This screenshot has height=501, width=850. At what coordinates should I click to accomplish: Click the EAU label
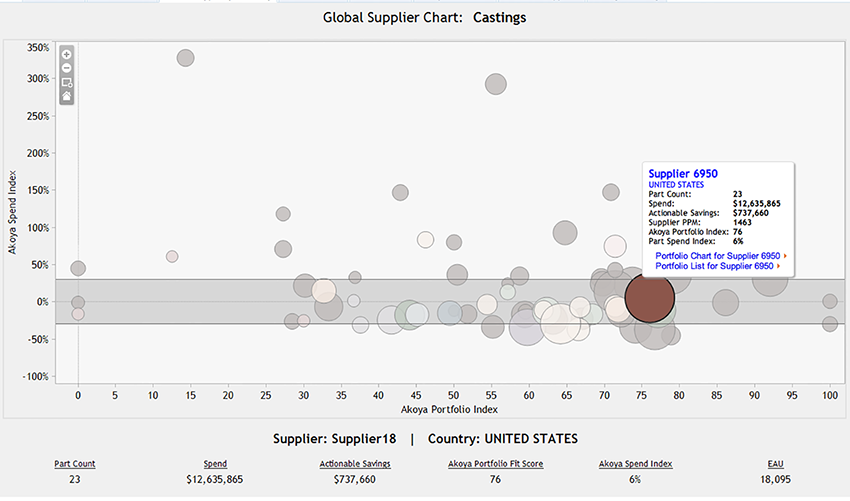(x=775, y=464)
